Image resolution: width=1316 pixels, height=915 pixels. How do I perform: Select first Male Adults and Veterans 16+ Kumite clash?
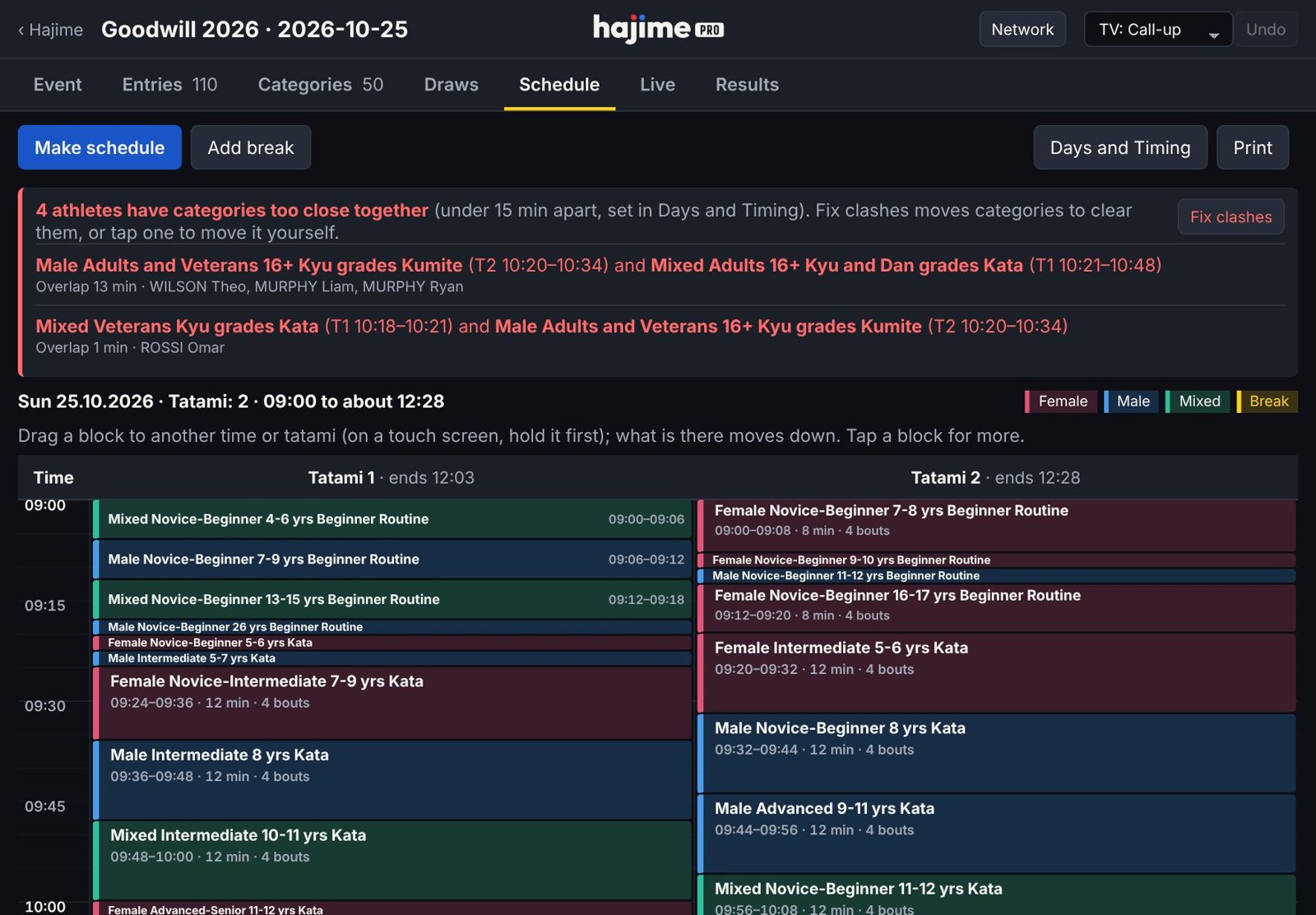[x=248, y=265]
